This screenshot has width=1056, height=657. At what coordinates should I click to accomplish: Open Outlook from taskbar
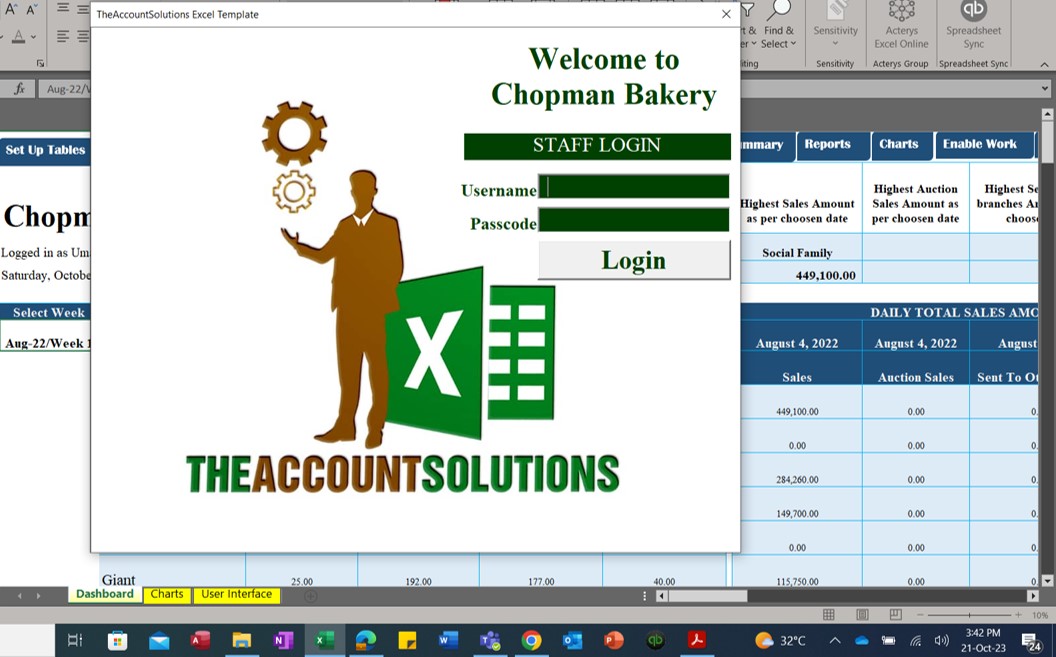[572, 640]
